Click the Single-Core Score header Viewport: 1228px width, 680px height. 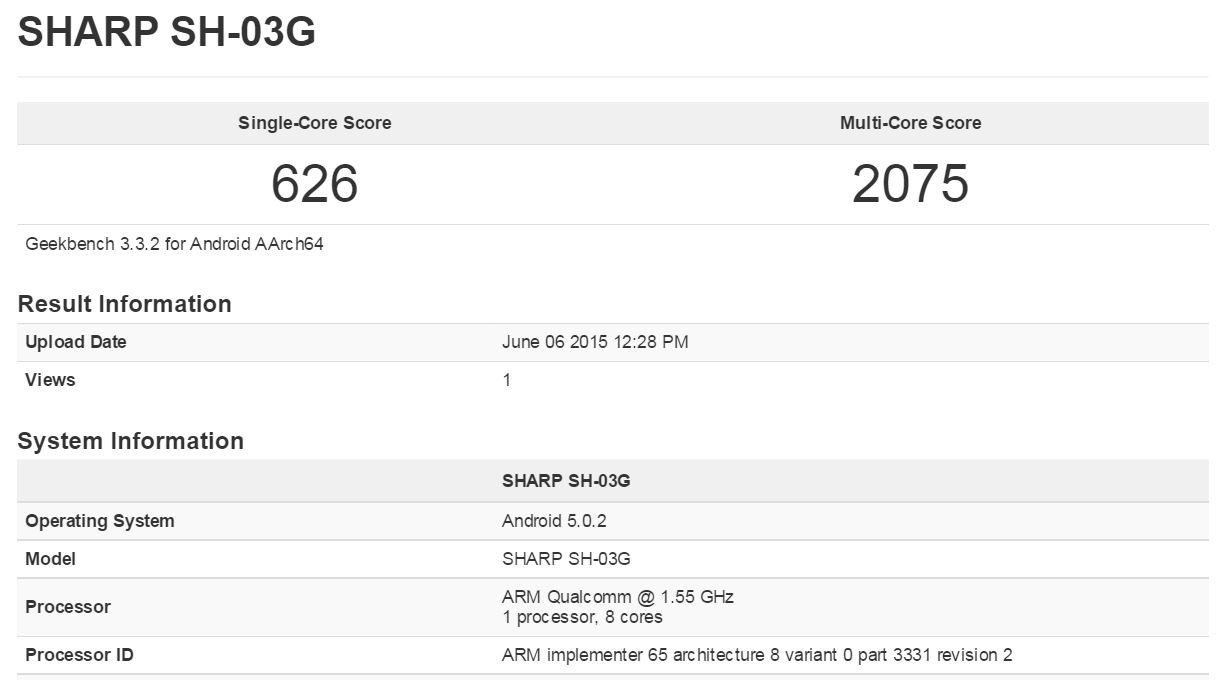[314, 123]
